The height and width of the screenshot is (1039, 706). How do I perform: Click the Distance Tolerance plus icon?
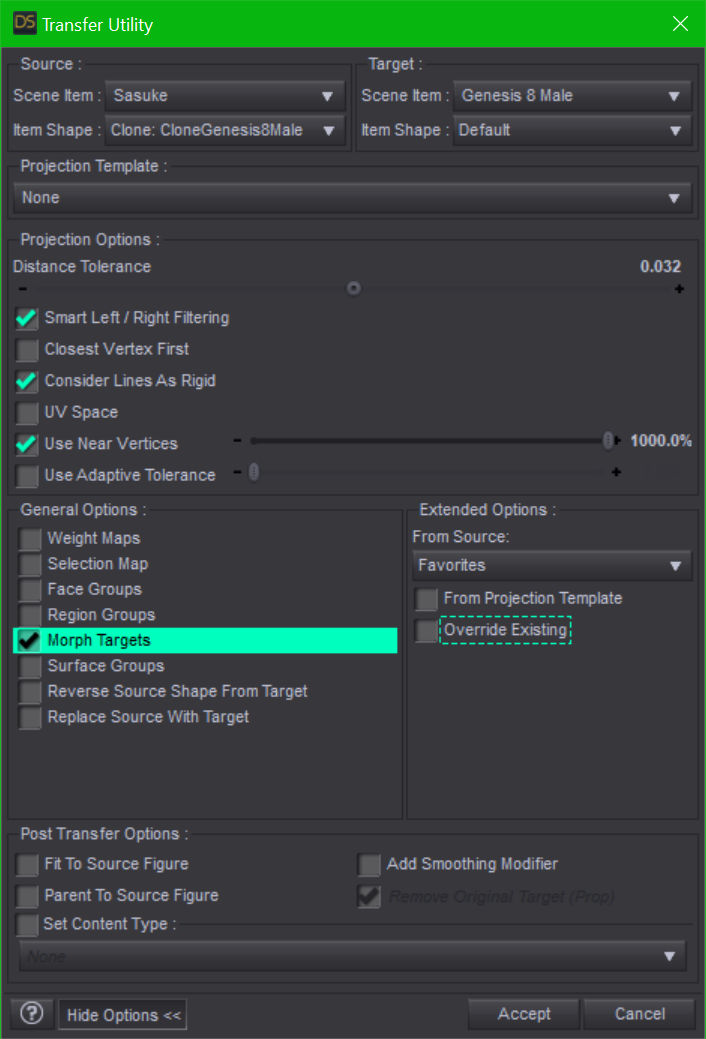coord(680,289)
